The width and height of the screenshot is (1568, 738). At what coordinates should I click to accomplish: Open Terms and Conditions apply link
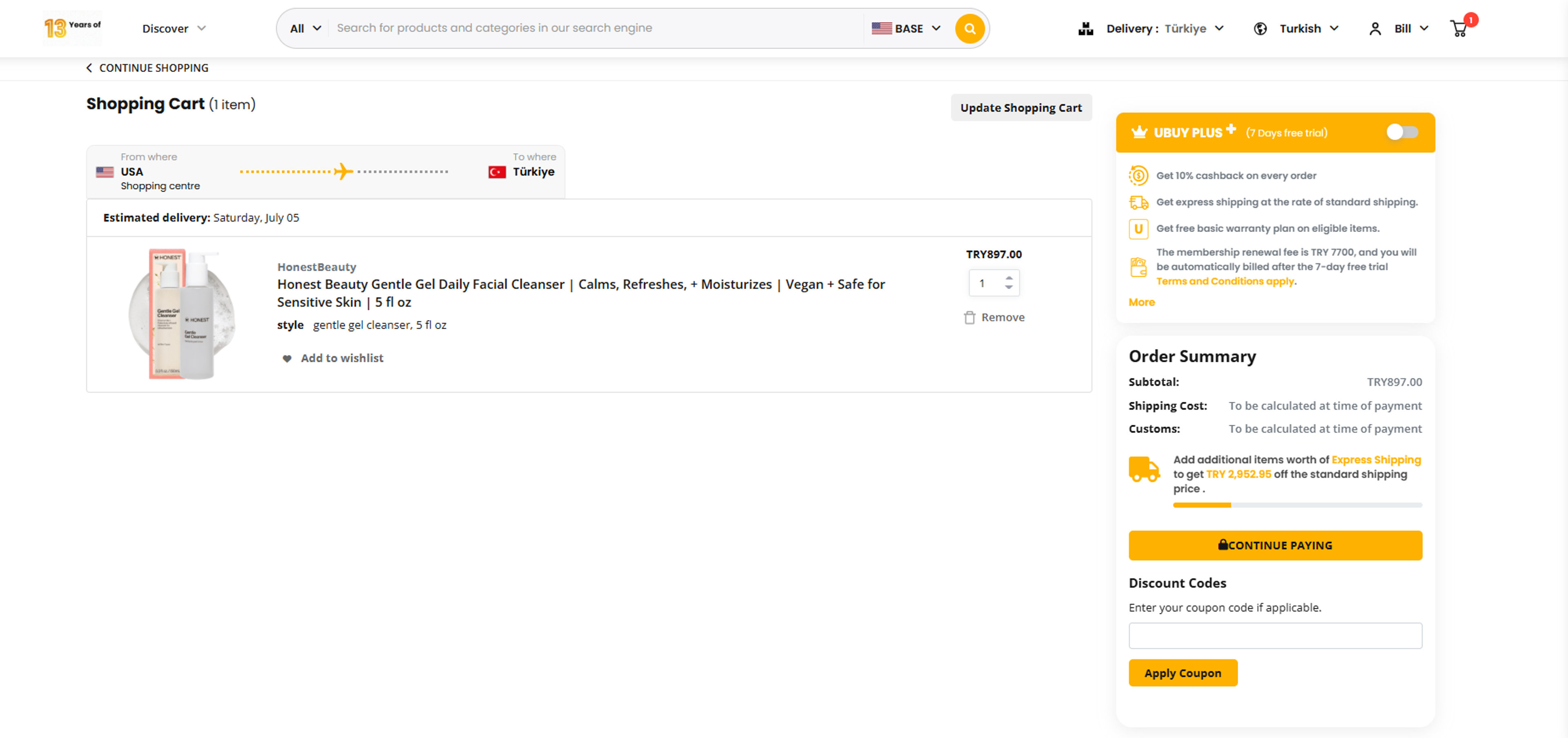point(1225,281)
